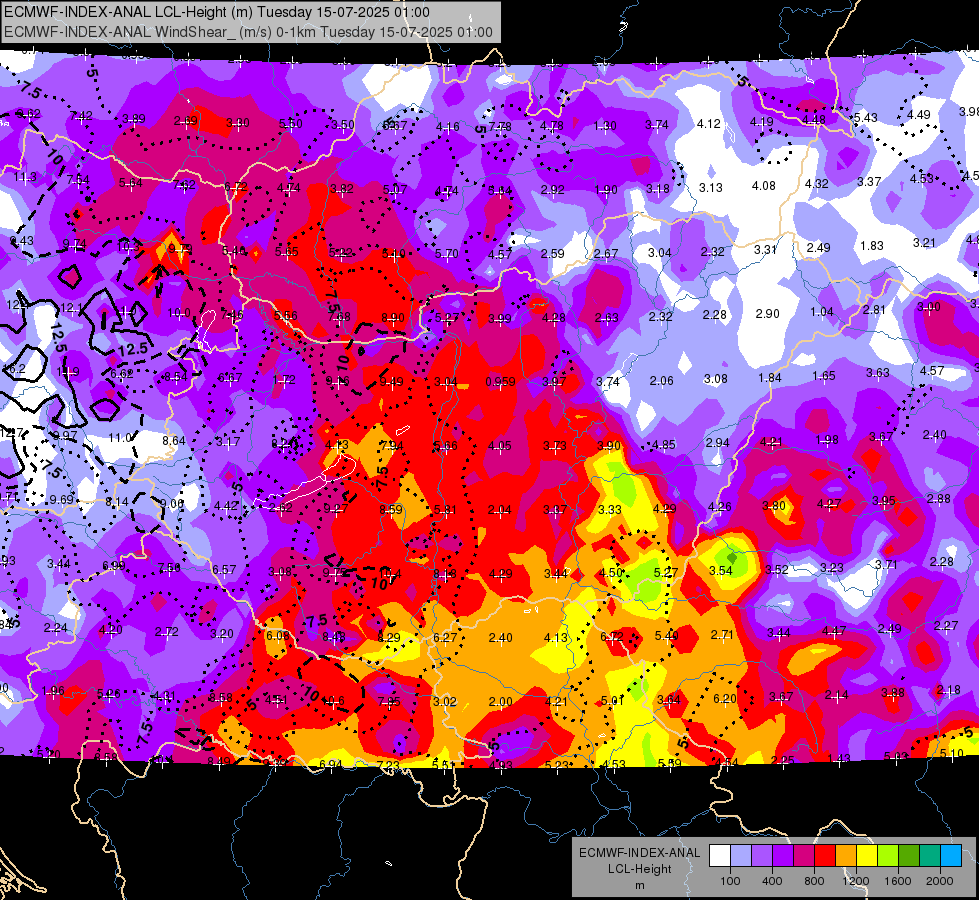Click the legend tick label 800
Image resolution: width=979 pixels, height=900 pixels.
pyautogui.click(x=814, y=881)
